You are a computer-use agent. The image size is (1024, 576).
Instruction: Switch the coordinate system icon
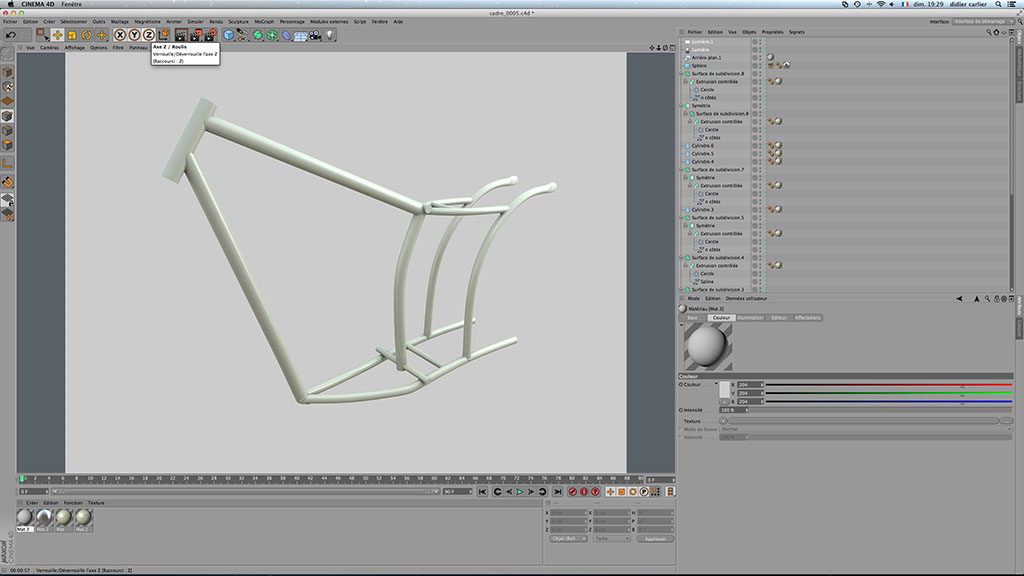(164, 35)
